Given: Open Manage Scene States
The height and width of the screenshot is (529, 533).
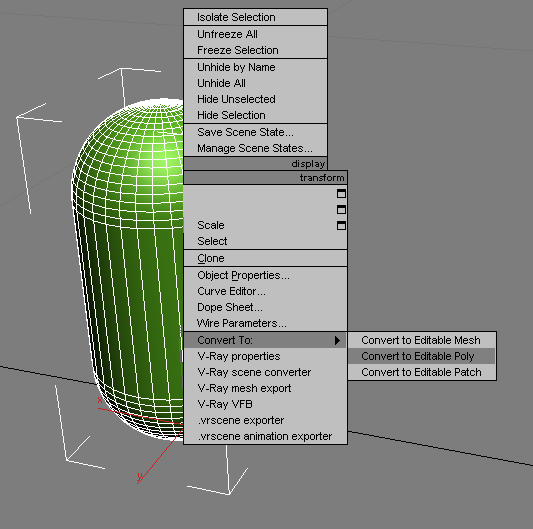Looking at the screenshot, I should click(255, 148).
